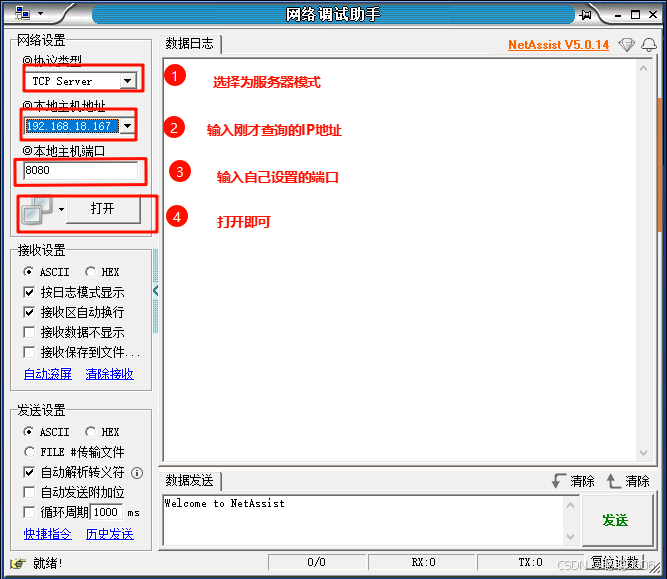Click the RX:0 counter
The width and height of the screenshot is (667, 579).
[423, 562]
